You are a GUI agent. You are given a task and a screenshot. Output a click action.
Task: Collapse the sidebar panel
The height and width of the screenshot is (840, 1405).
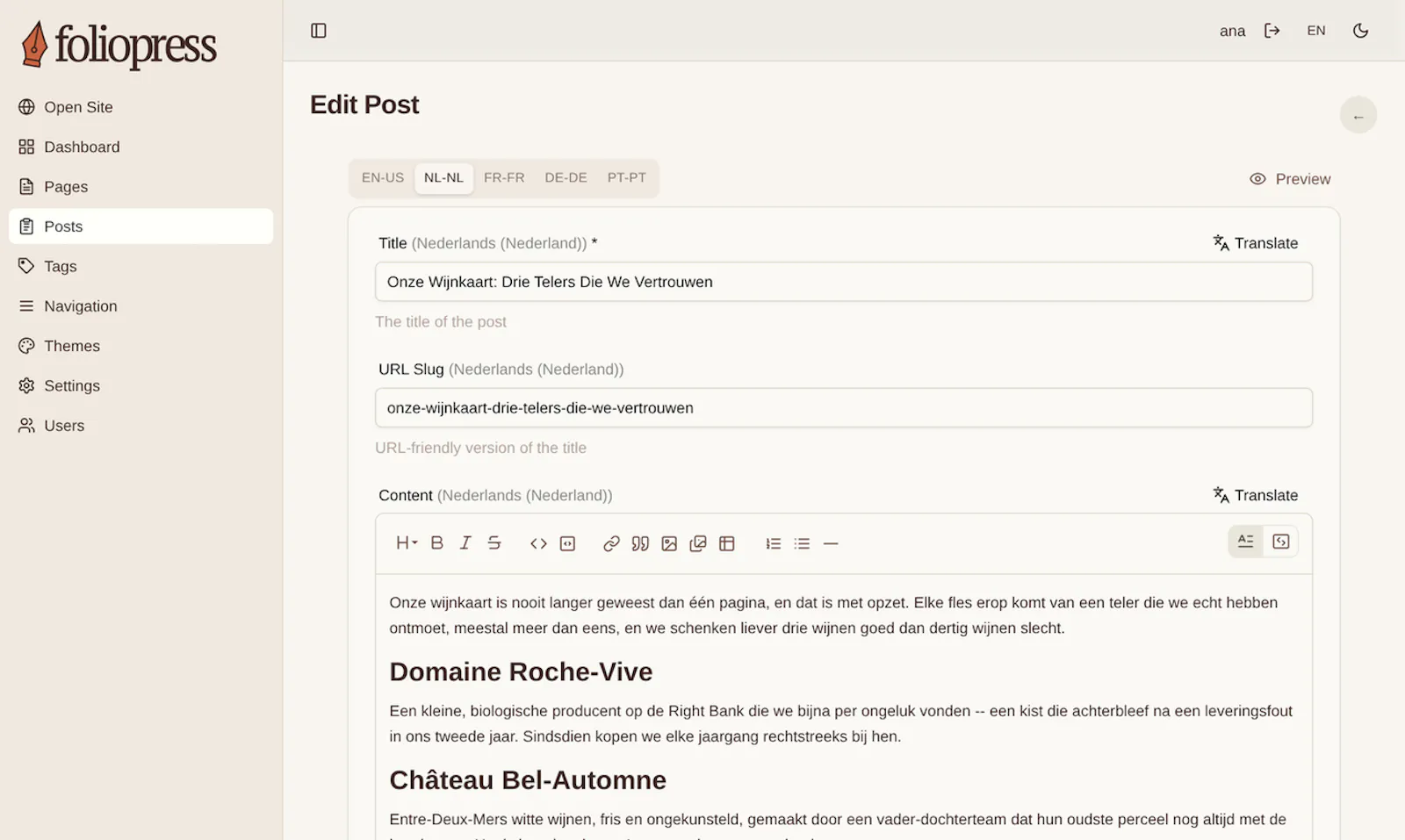319,31
